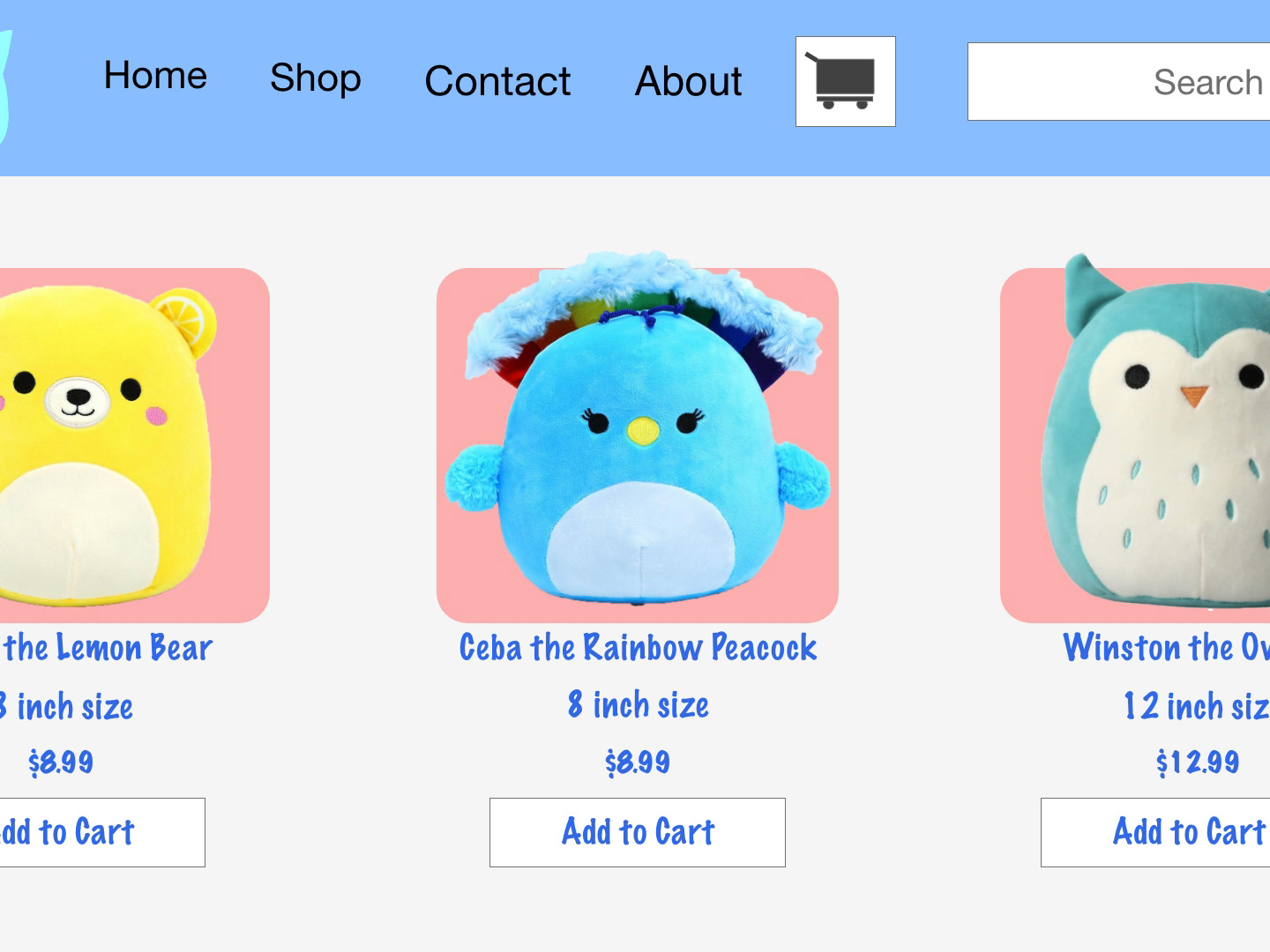Navigate to Contact page
The height and width of the screenshot is (952, 1270).
coord(497,81)
